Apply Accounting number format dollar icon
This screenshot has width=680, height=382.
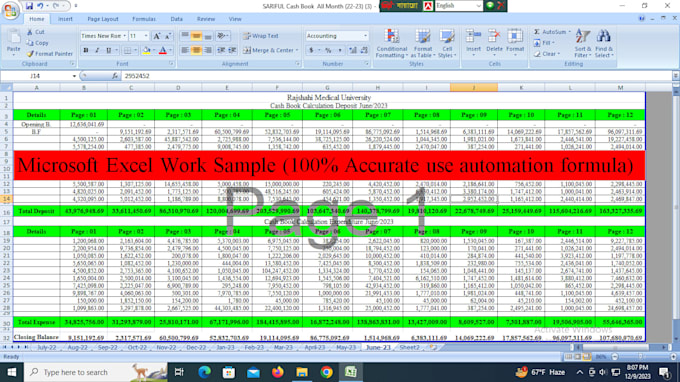[311, 50]
